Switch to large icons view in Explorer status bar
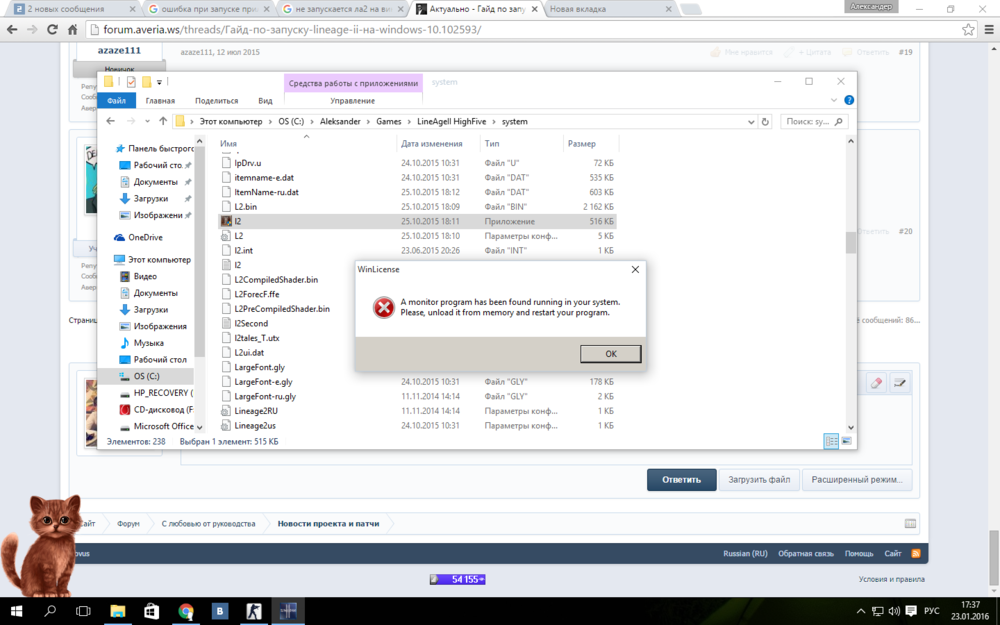Image resolution: width=1000 pixels, height=625 pixels. tap(846, 441)
